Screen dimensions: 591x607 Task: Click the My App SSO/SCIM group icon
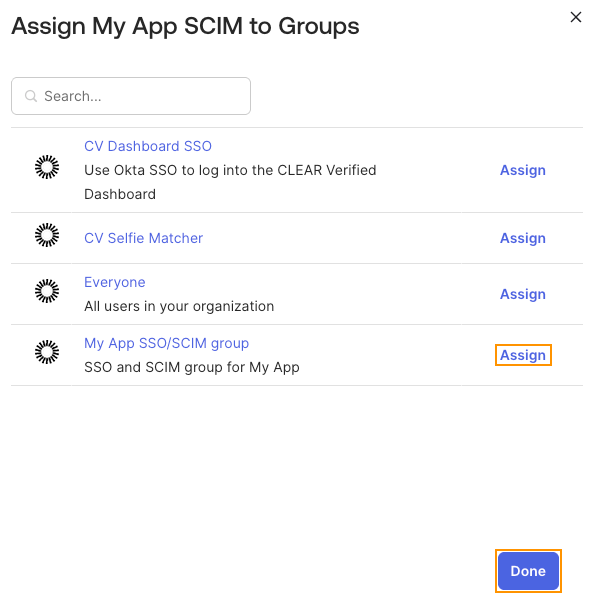coord(47,352)
